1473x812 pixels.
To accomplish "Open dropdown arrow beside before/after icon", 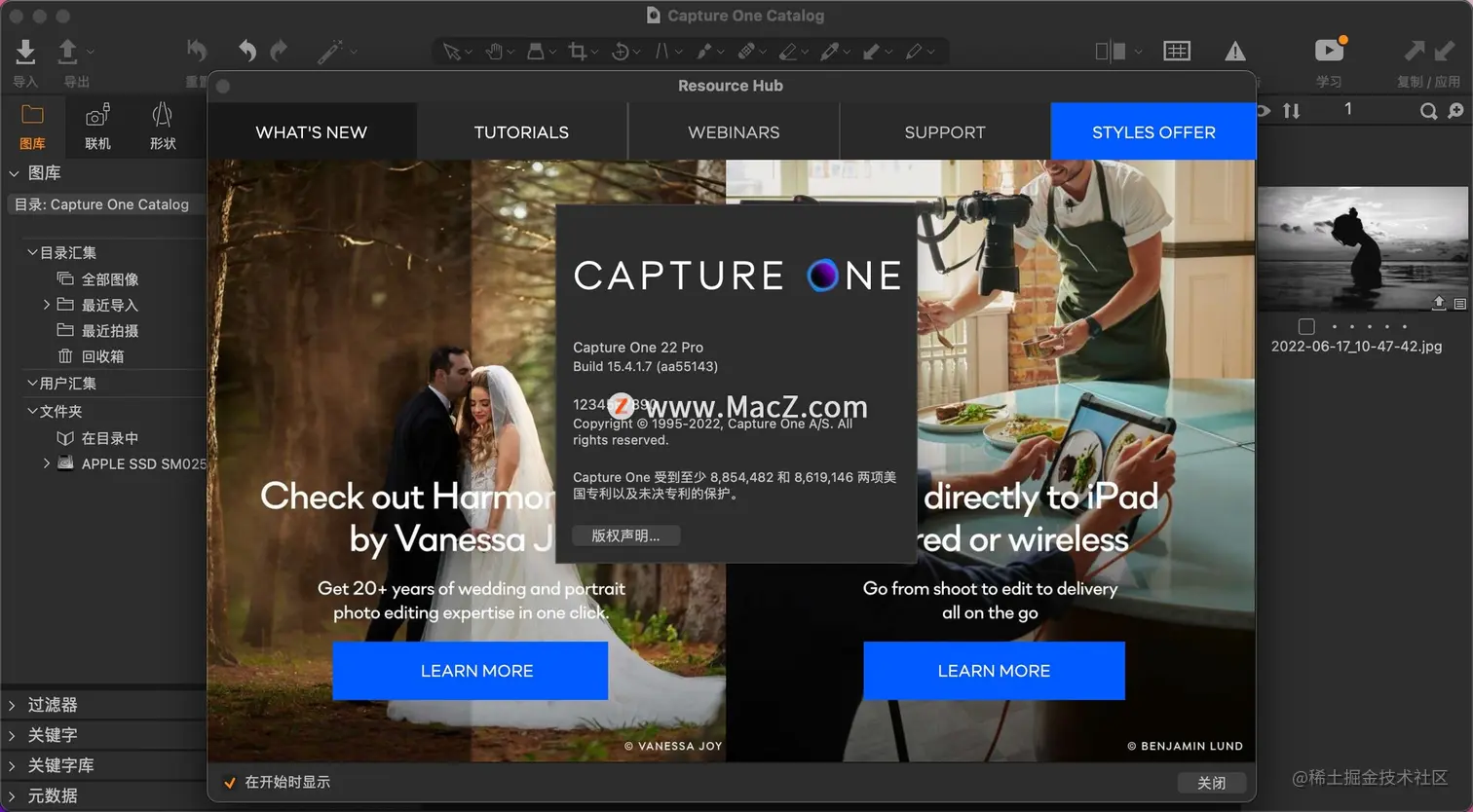I will [x=1137, y=51].
